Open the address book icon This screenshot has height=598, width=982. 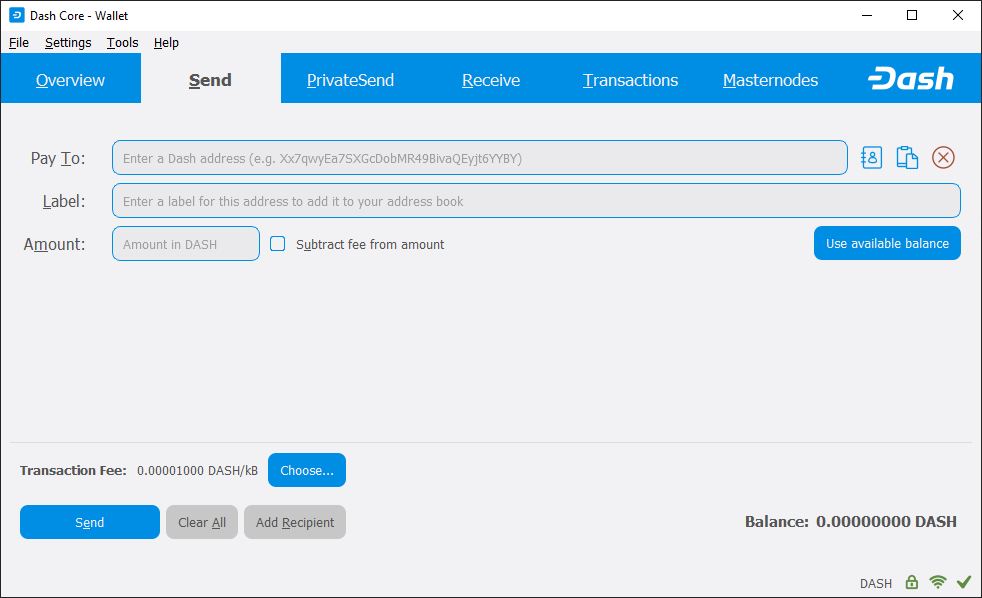(x=871, y=158)
